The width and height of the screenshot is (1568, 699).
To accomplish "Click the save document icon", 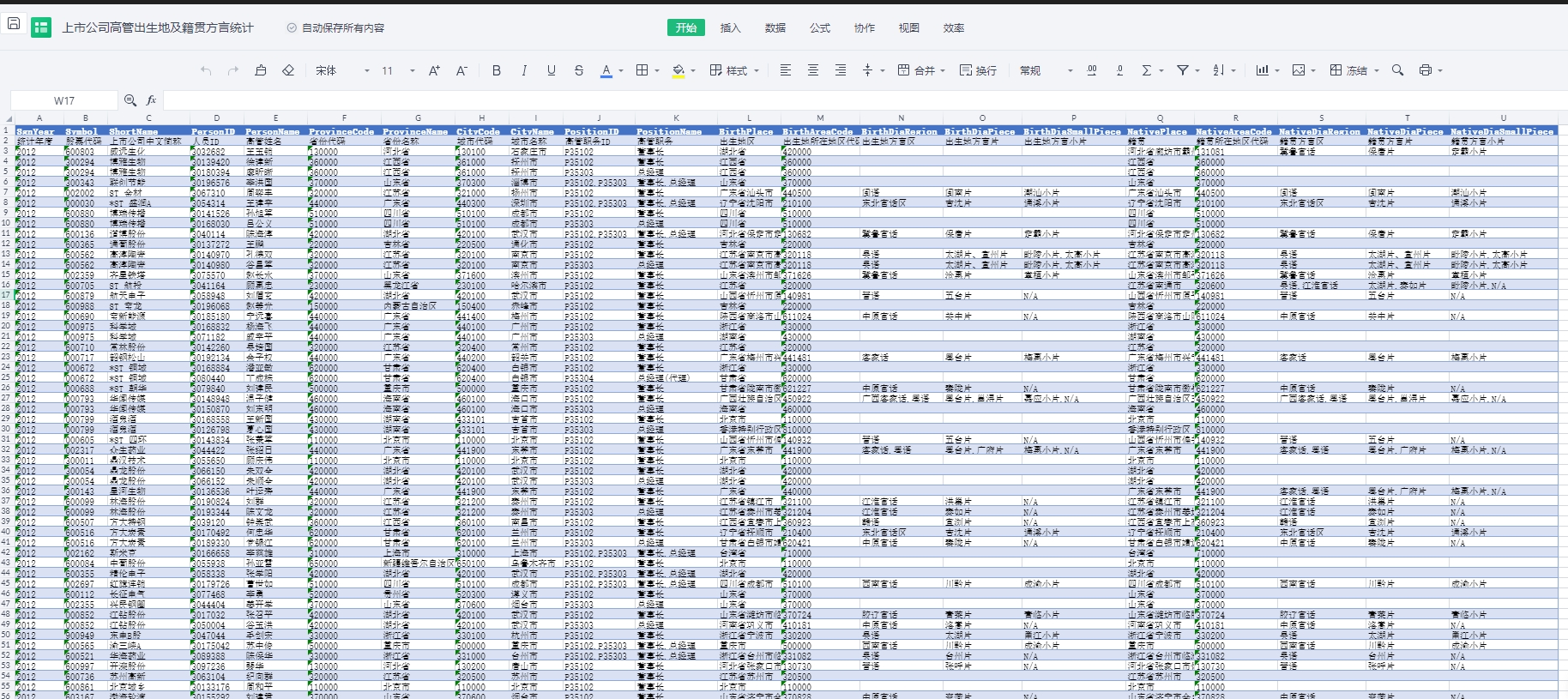I will tap(13, 24).
